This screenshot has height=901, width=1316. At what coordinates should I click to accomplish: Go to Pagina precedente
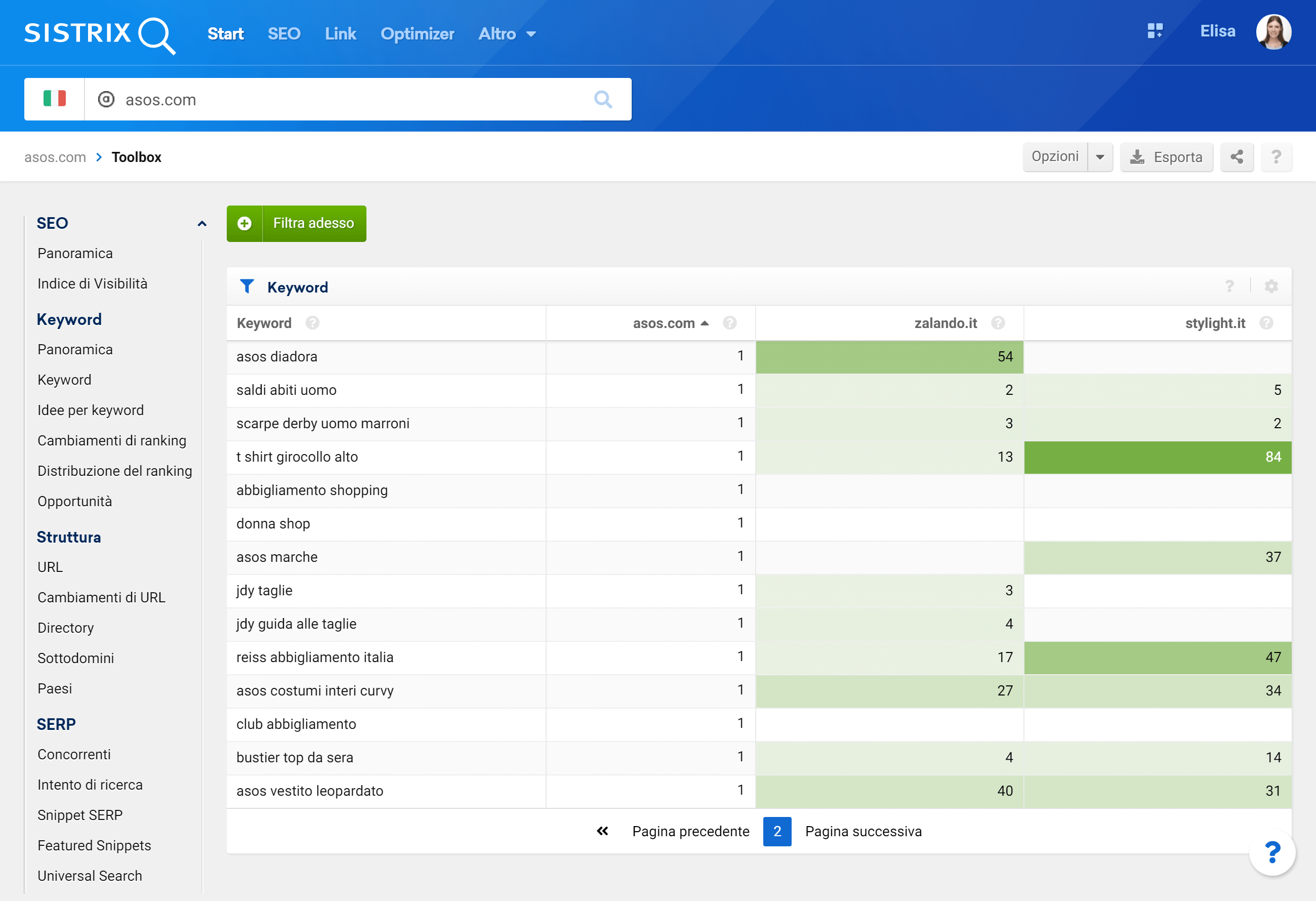tap(691, 831)
